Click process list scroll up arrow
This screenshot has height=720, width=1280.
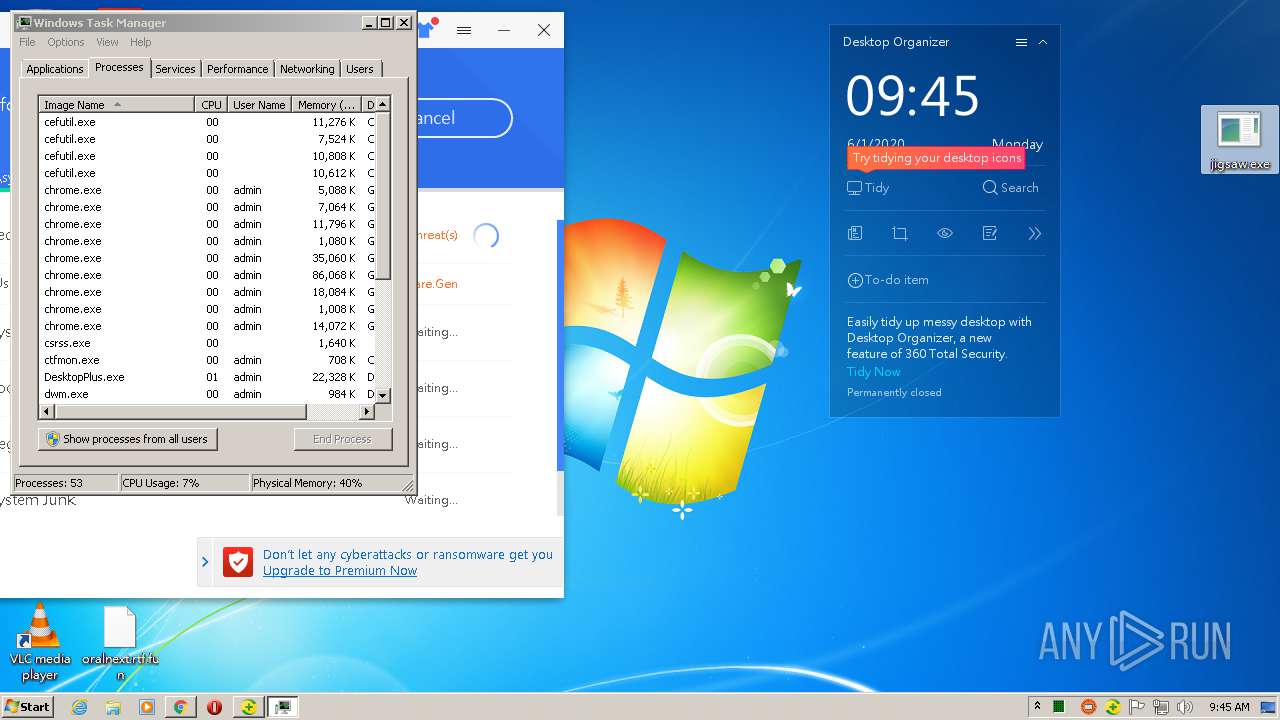[383, 104]
